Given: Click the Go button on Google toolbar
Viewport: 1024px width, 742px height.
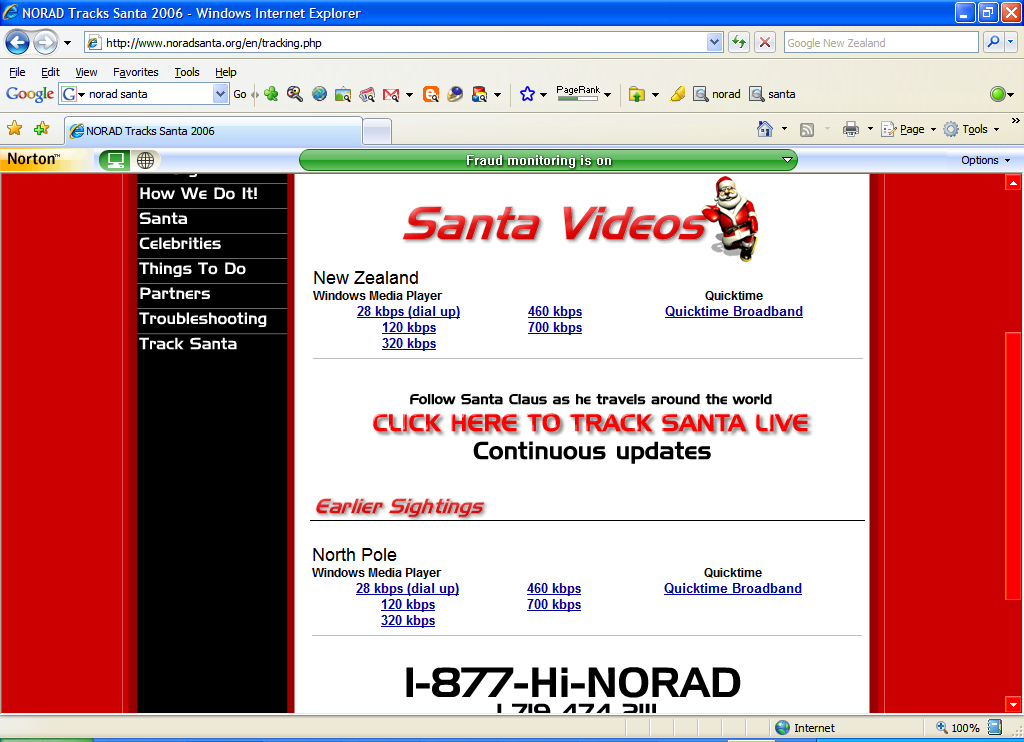Looking at the screenshot, I should pyautogui.click(x=240, y=94).
